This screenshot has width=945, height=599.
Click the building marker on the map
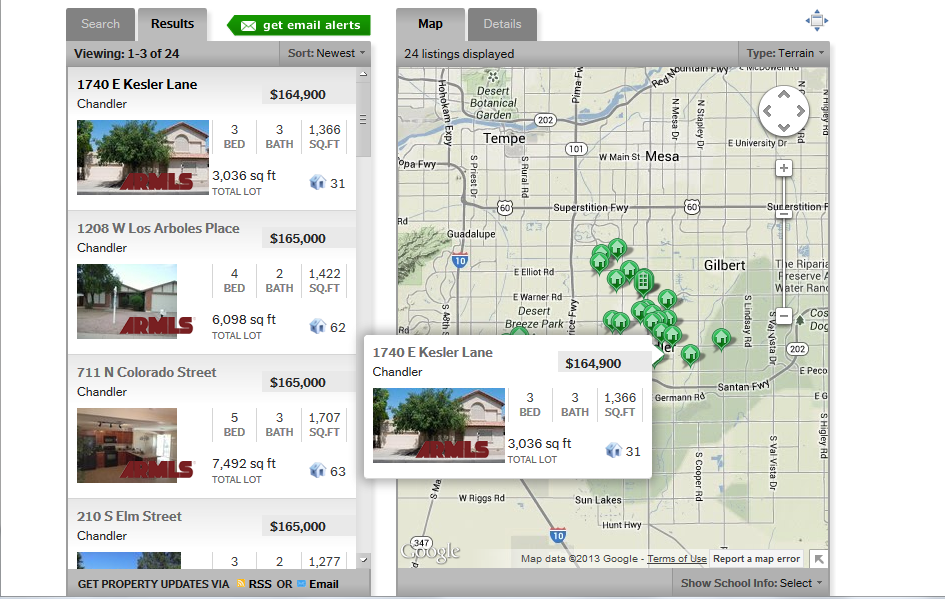(643, 281)
